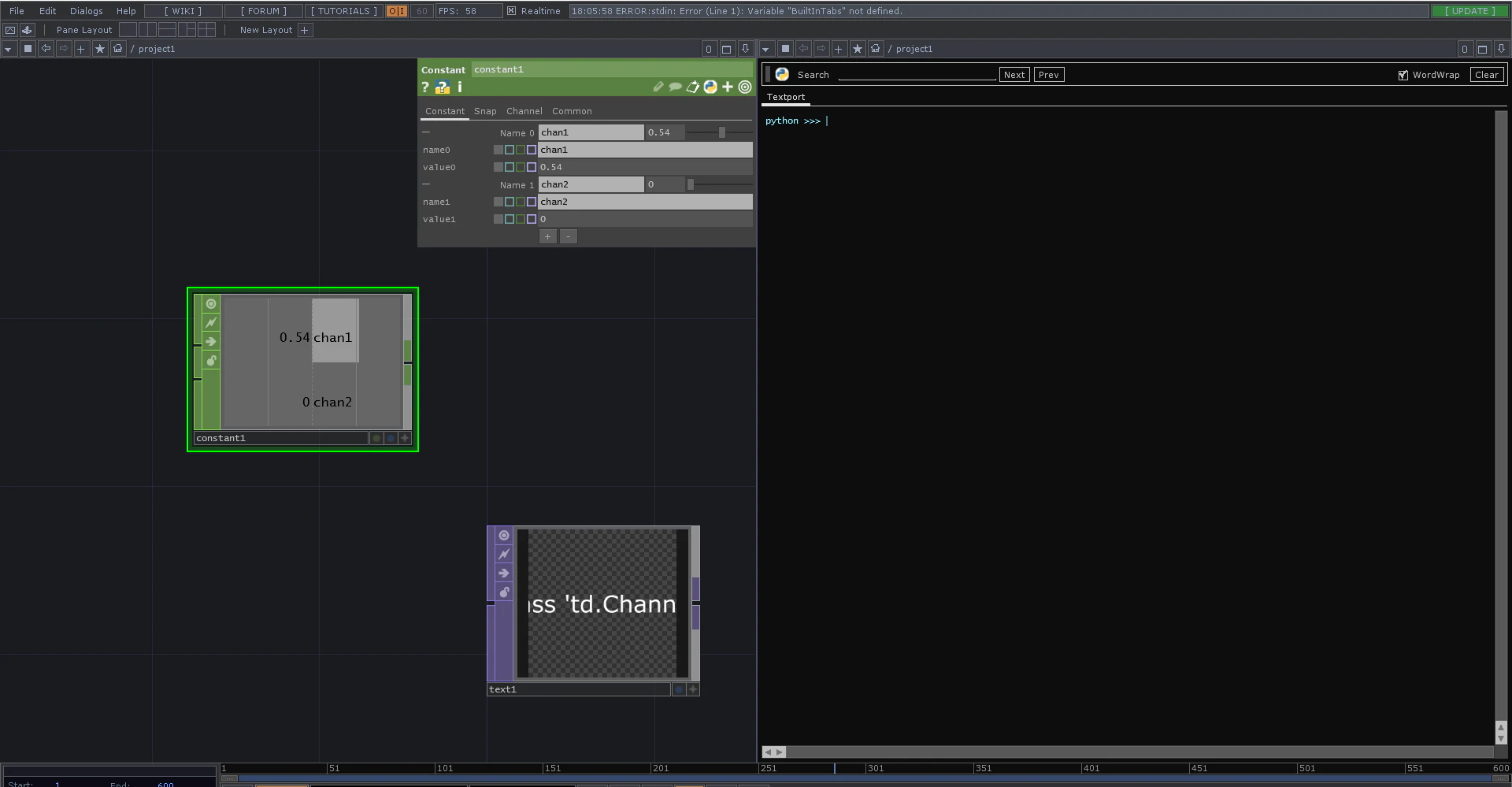Viewport: 1512px width, 787px height.
Task: Switch to the Channel parameter tab
Action: click(x=524, y=111)
